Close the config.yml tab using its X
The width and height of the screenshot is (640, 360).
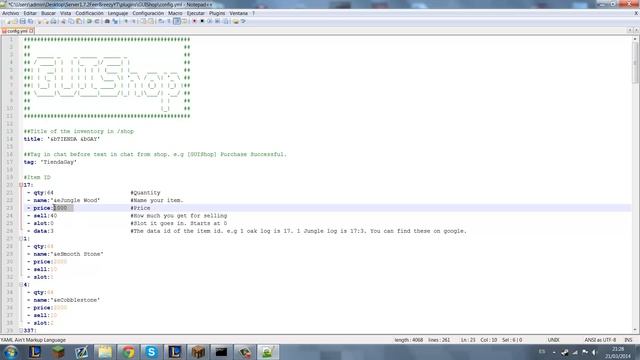(31, 31)
